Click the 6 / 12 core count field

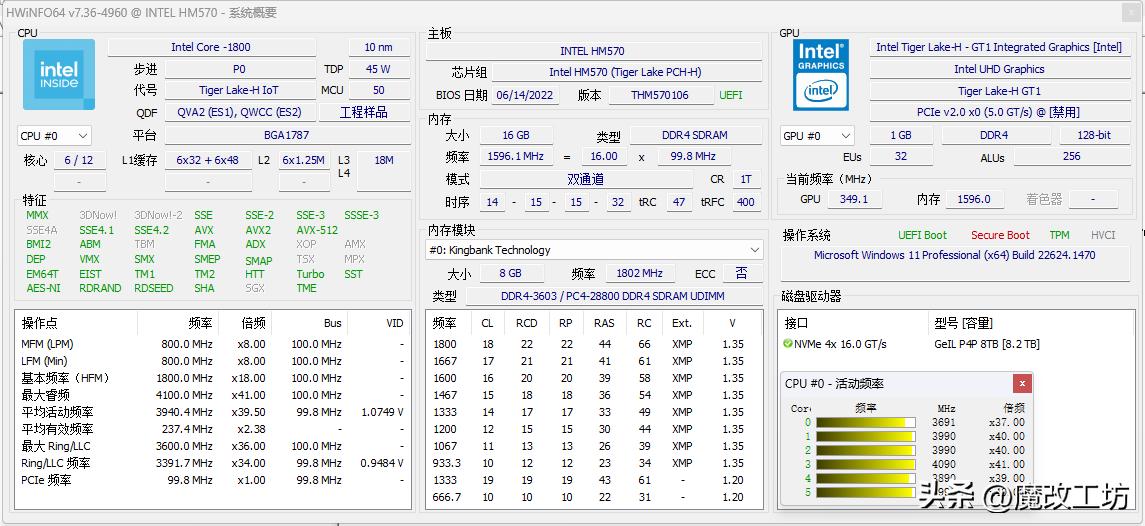(79, 160)
